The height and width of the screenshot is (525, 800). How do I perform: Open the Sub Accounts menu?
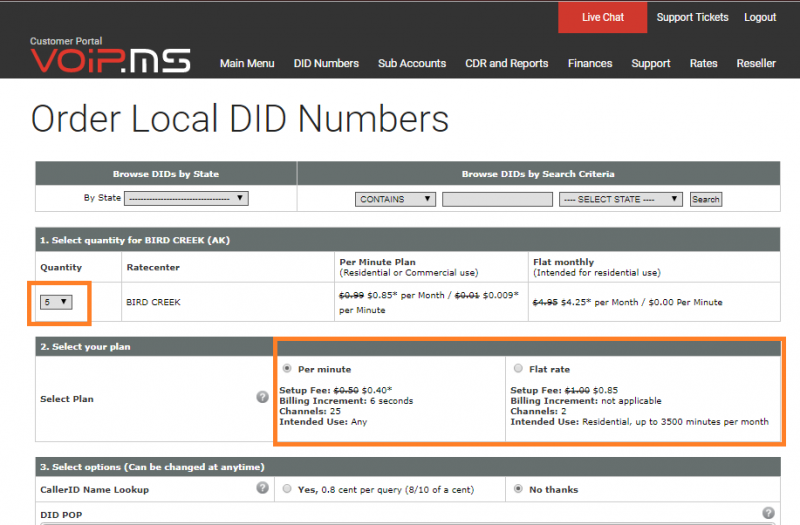coord(412,63)
